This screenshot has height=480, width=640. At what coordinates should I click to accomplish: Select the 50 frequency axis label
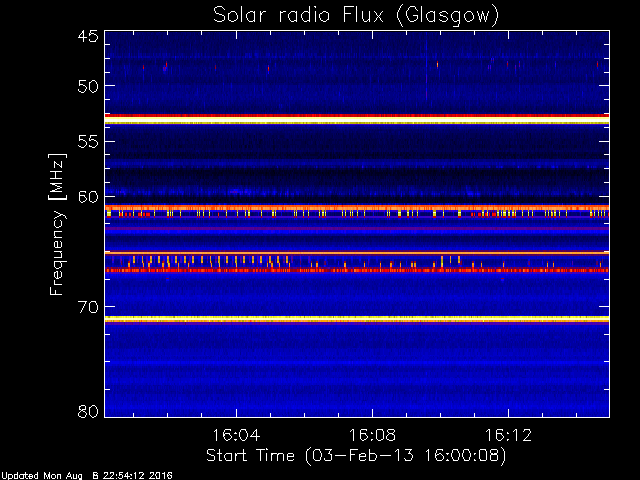88,86
